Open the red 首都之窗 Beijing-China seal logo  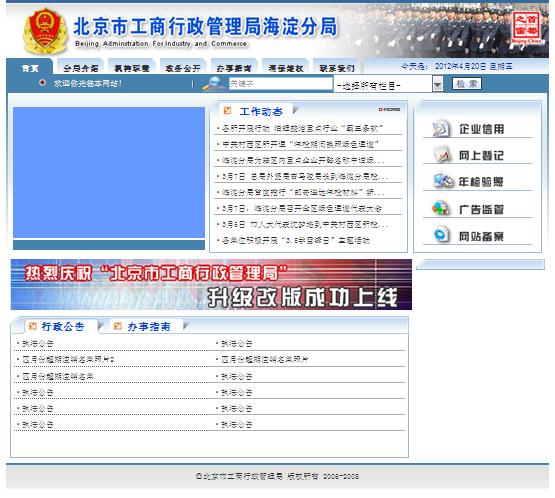(x=527, y=28)
